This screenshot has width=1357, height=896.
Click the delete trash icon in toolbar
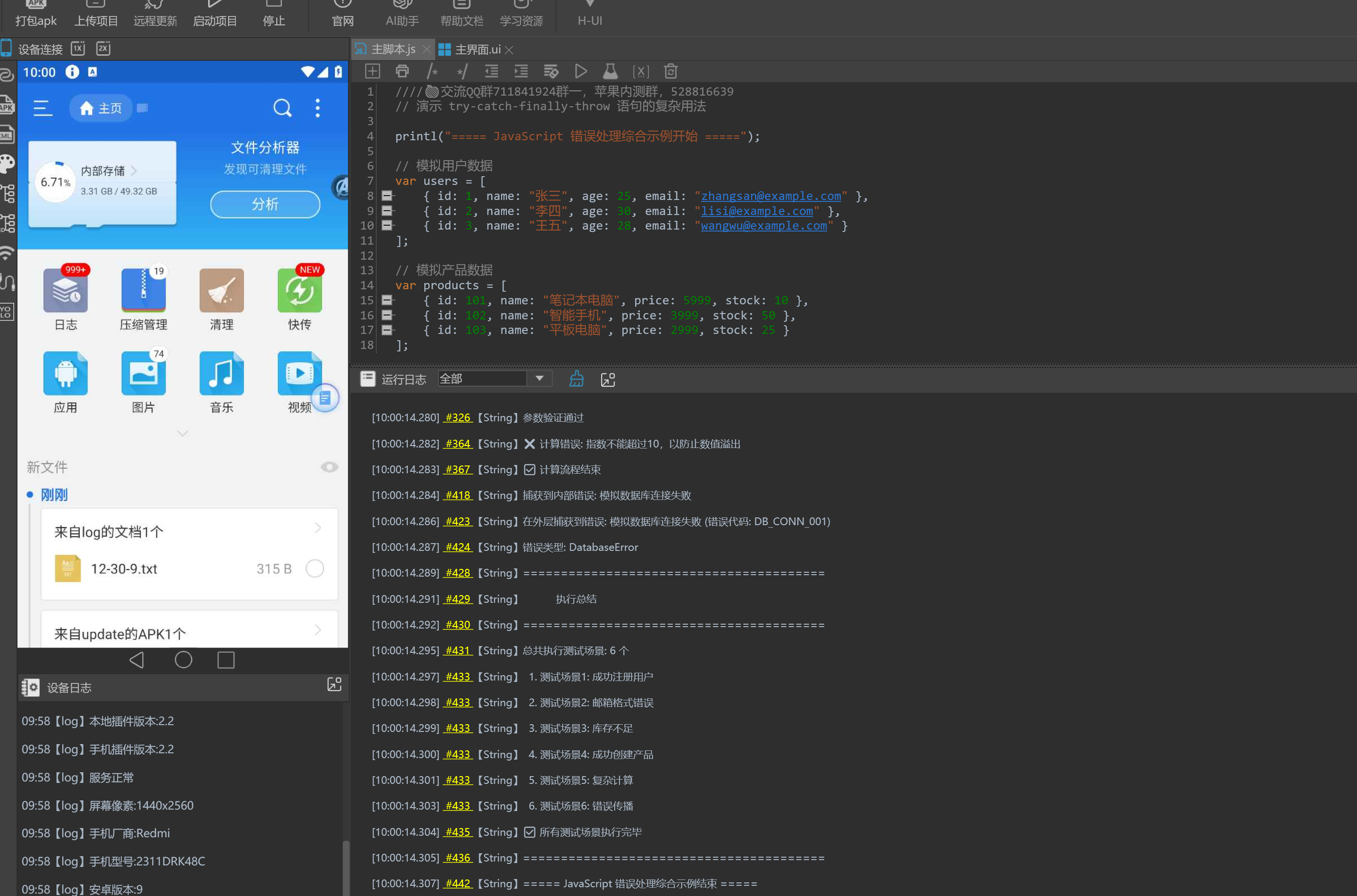pos(670,71)
